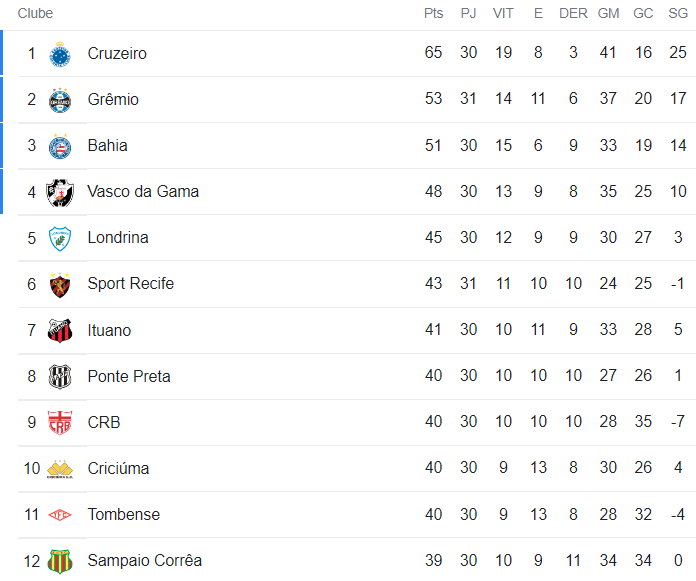Click the Clube column header
This screenshot has width=696, height=581.
point(35,14)
